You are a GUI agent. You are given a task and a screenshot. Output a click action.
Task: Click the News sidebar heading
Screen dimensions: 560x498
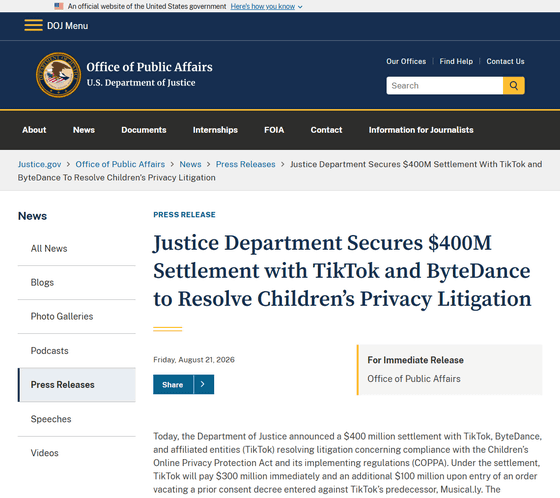(32, 216)
